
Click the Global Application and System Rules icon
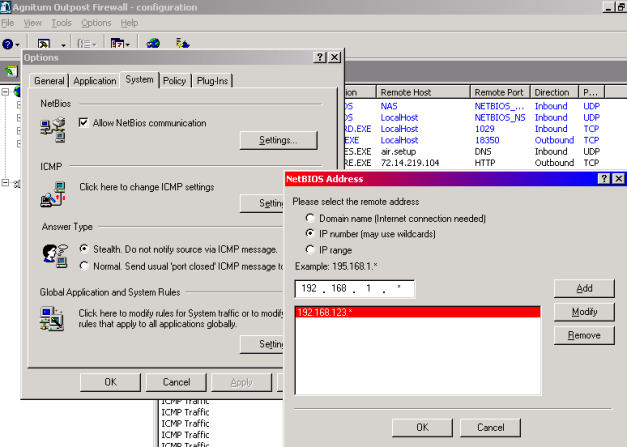53,319
